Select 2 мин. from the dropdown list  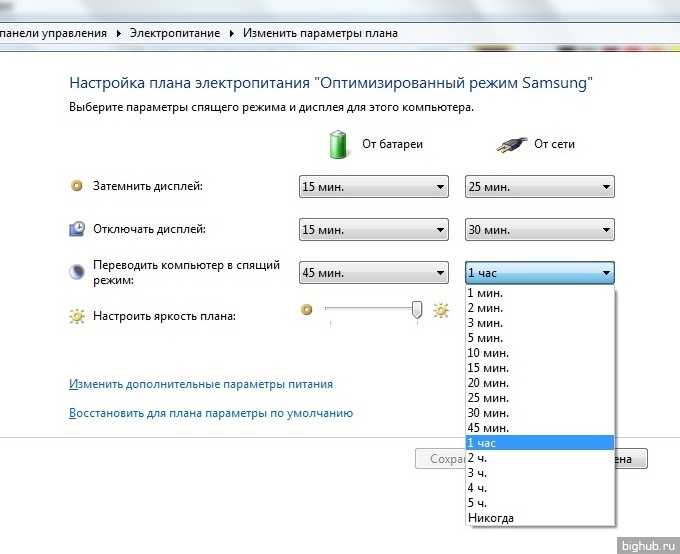click(x=540, y=308)
